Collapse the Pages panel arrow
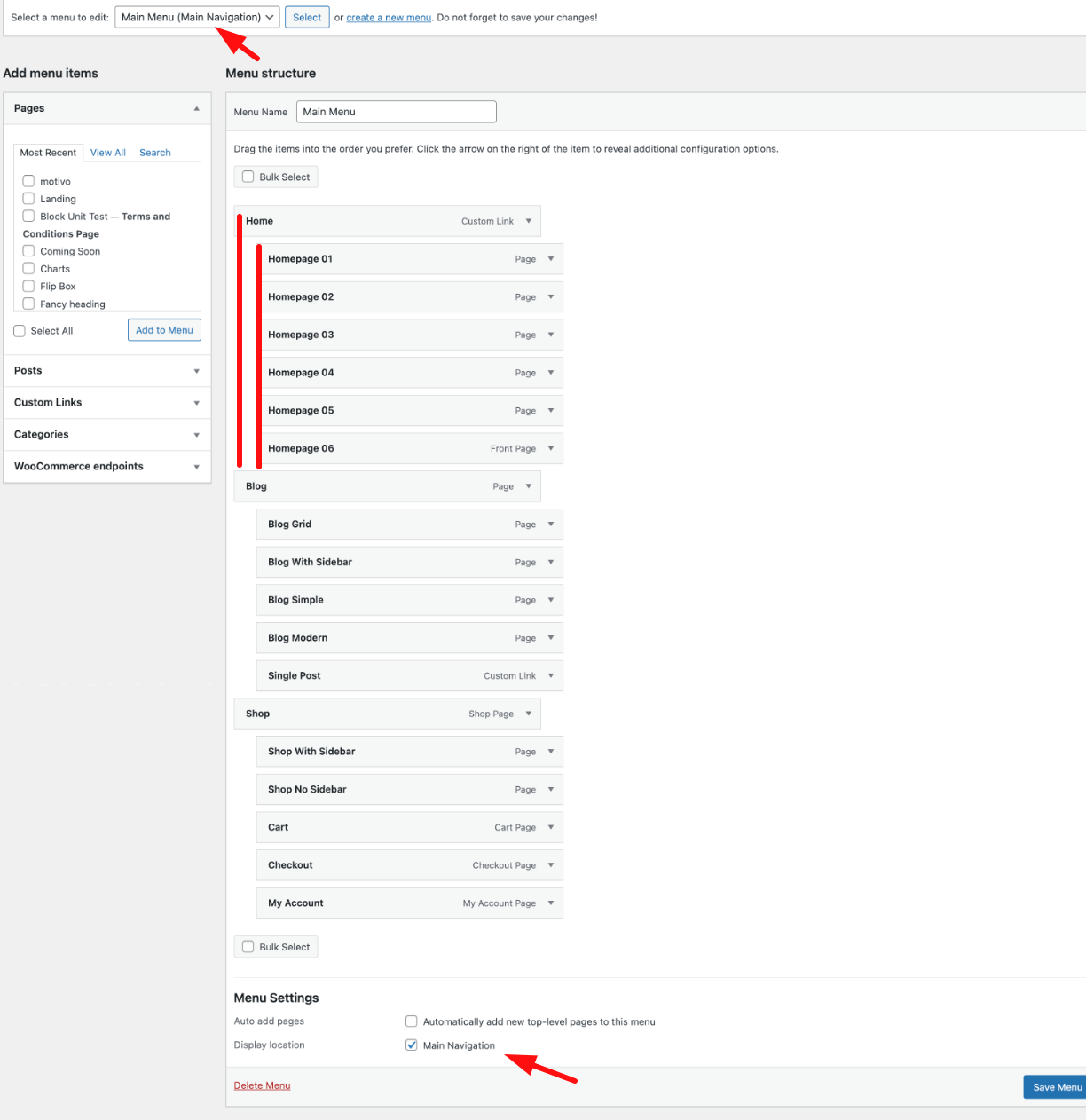The image size is (1086, 1120). pos(196,108)
